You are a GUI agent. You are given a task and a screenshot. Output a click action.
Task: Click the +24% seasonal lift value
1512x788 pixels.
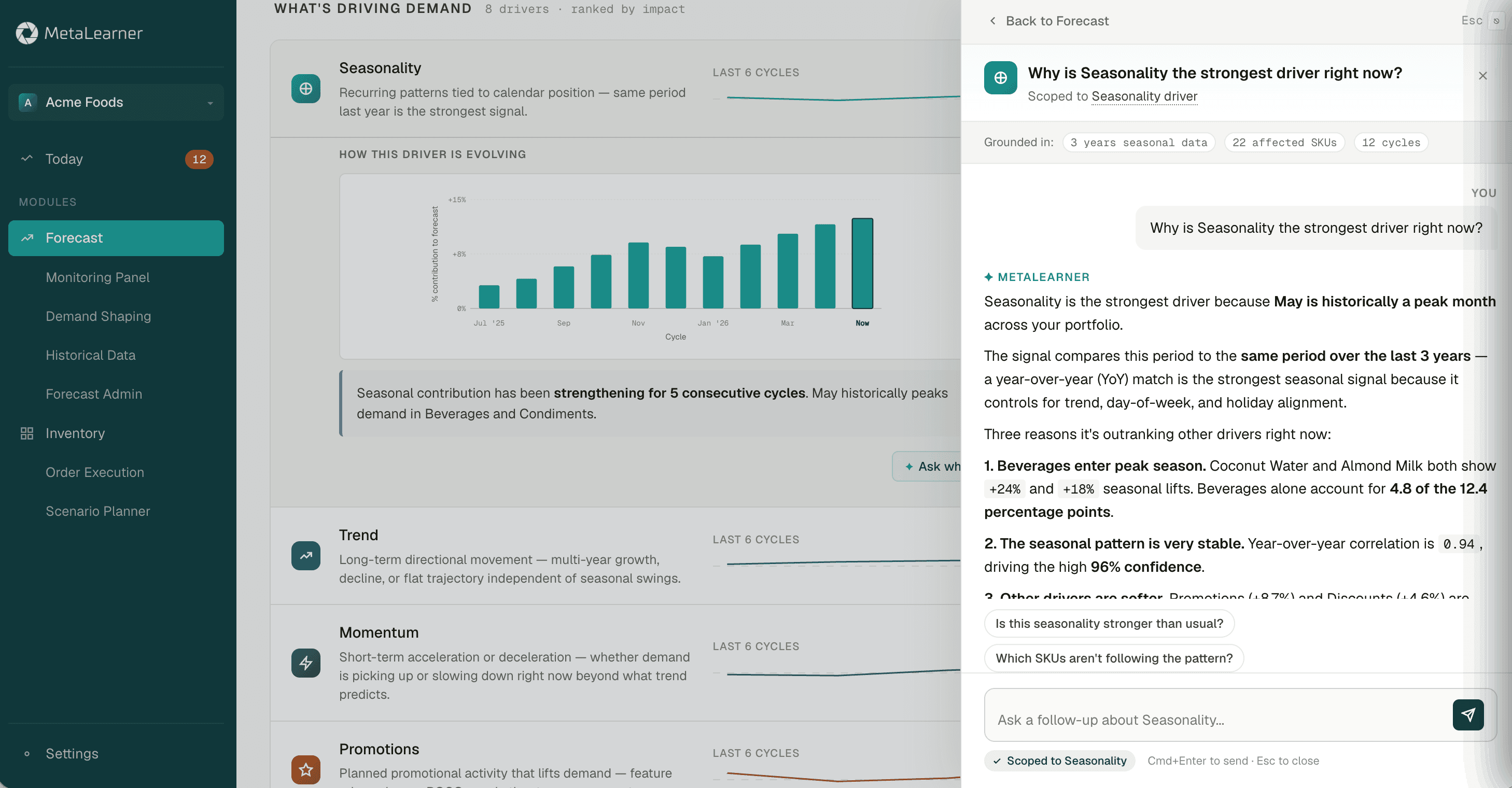[1005, 489]
